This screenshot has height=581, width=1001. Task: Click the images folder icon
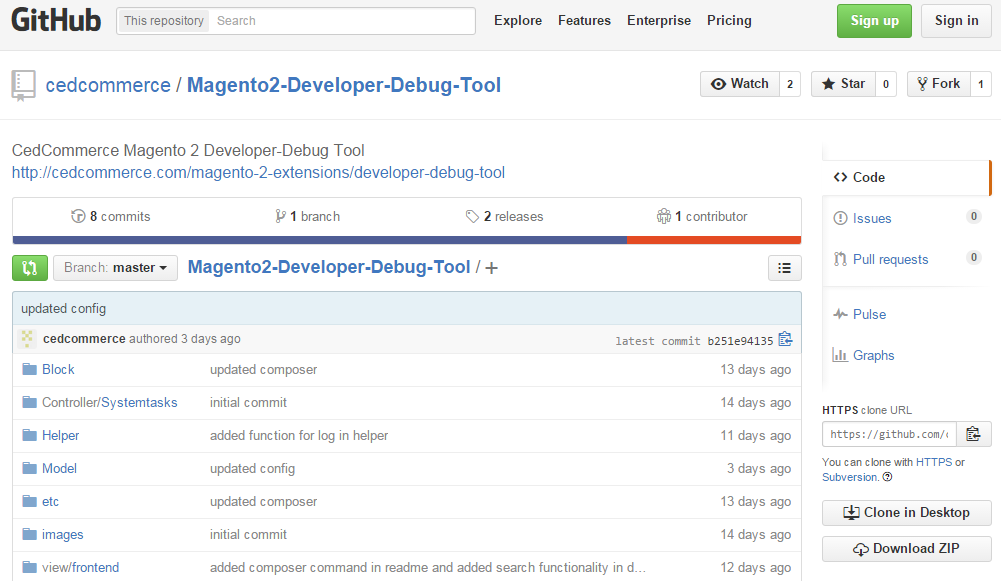29,534
